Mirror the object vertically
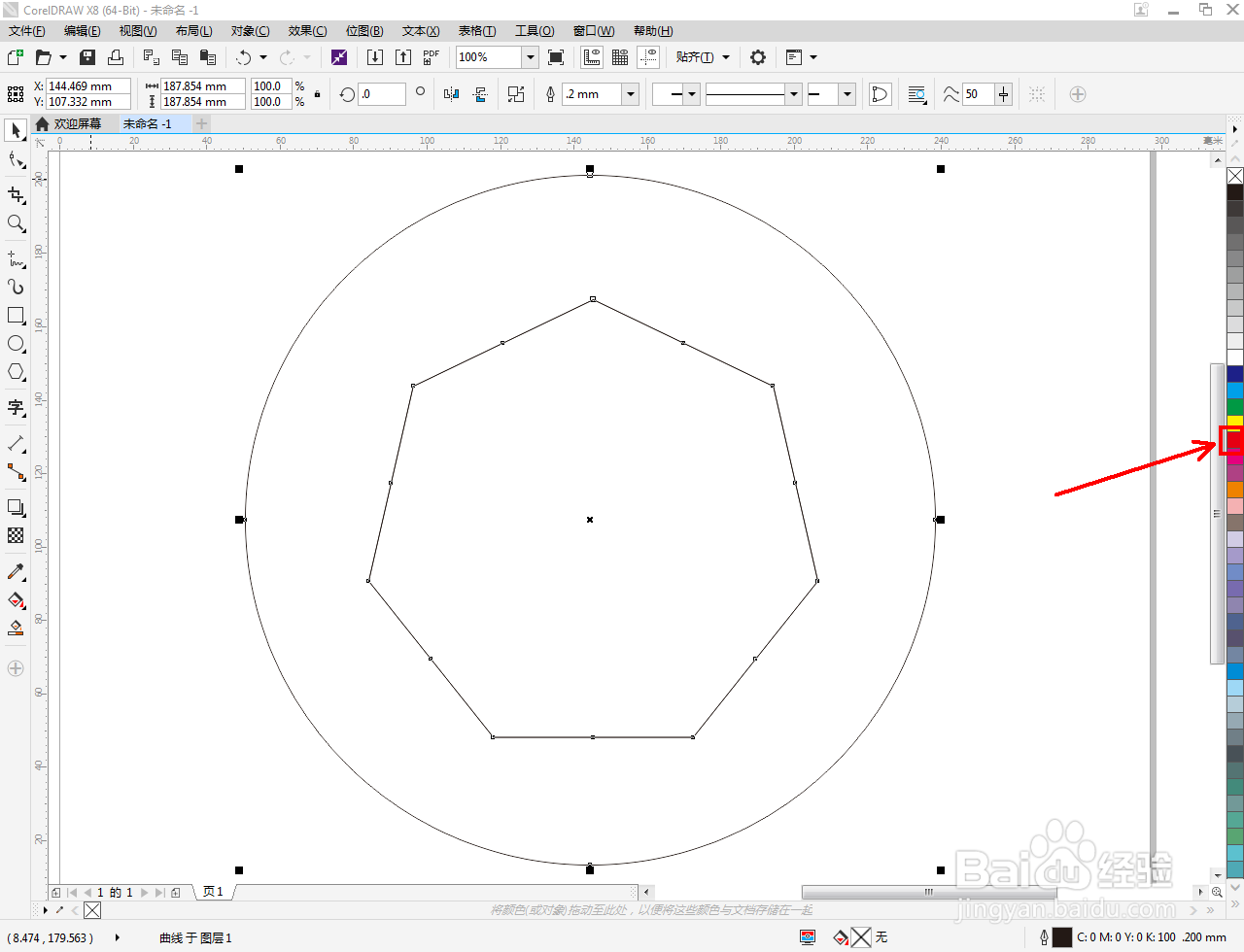The image size is (1244, 952). click(x=479, y=94)
